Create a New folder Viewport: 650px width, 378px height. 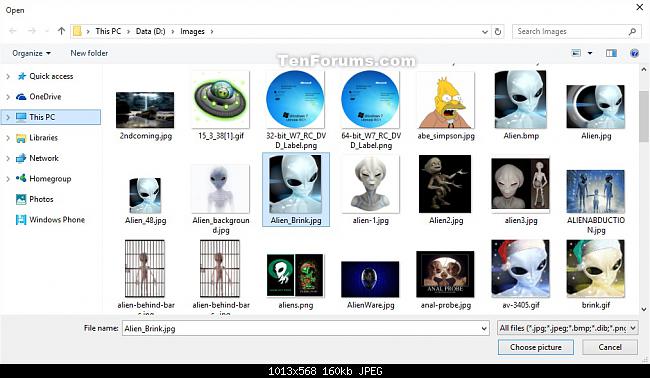pos(89,53)
